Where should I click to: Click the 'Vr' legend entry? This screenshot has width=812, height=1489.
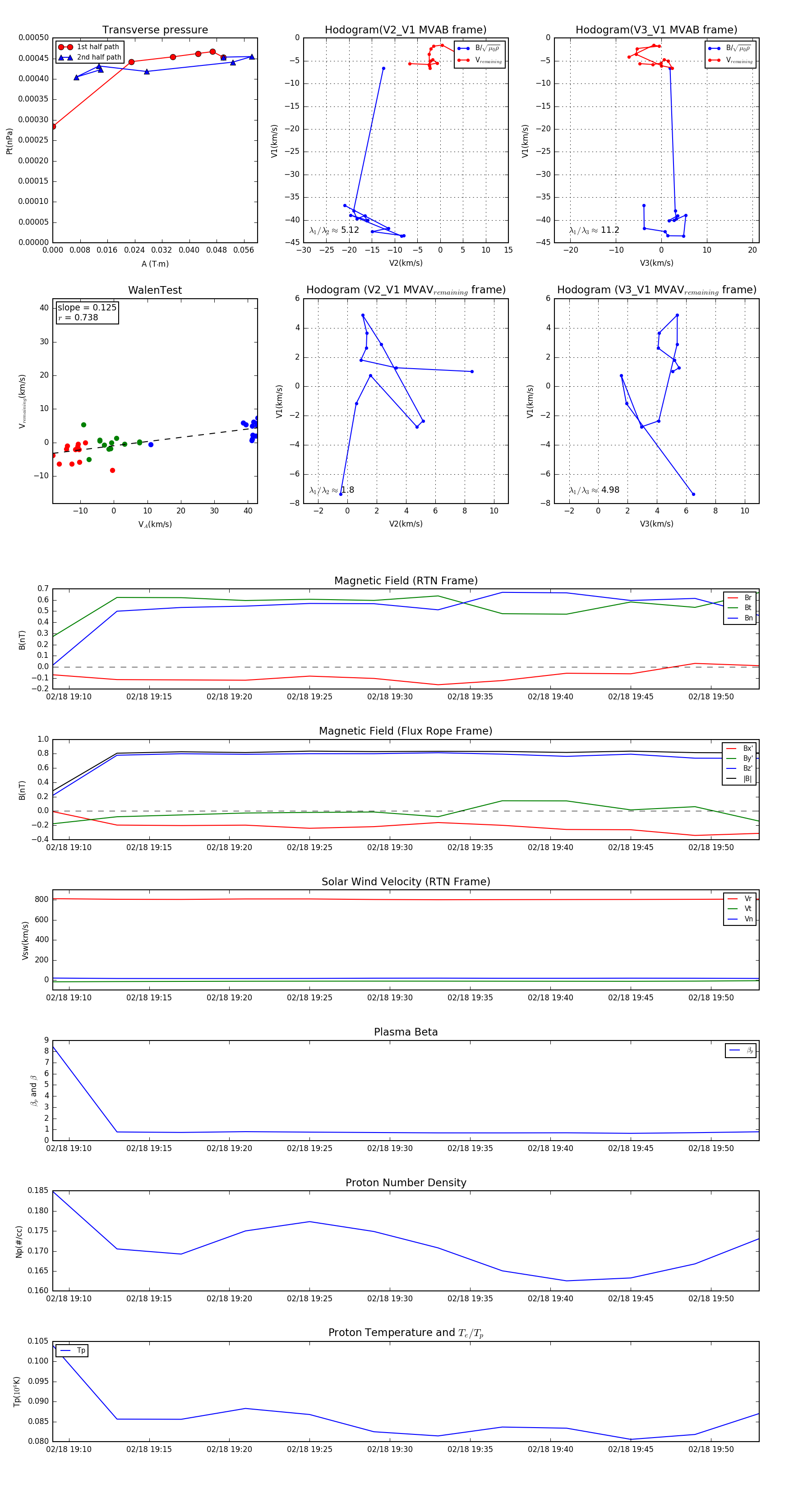pyautogui.click(x=740, y=899)
